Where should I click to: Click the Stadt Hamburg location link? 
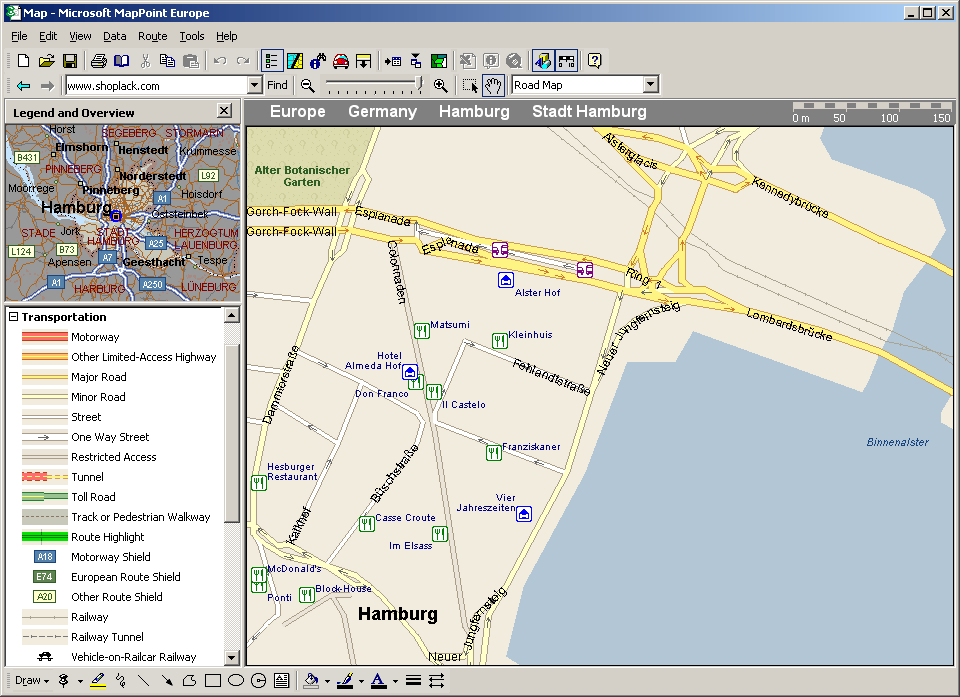point(589,111)
